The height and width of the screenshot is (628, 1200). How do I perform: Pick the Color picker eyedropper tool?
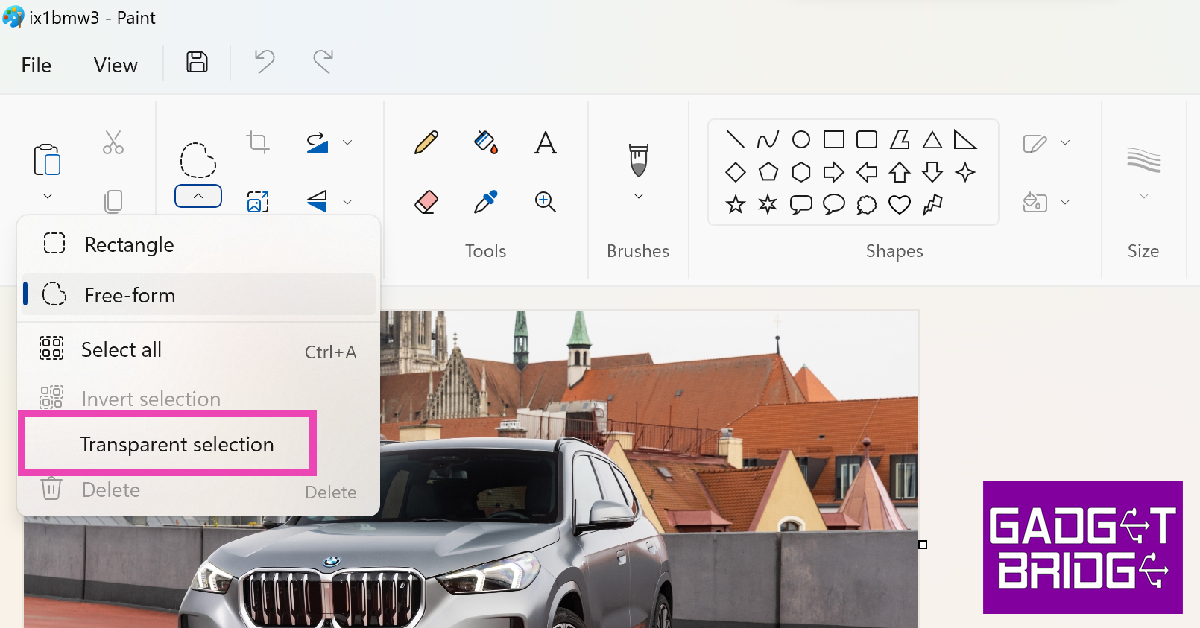tap(484, 201)
